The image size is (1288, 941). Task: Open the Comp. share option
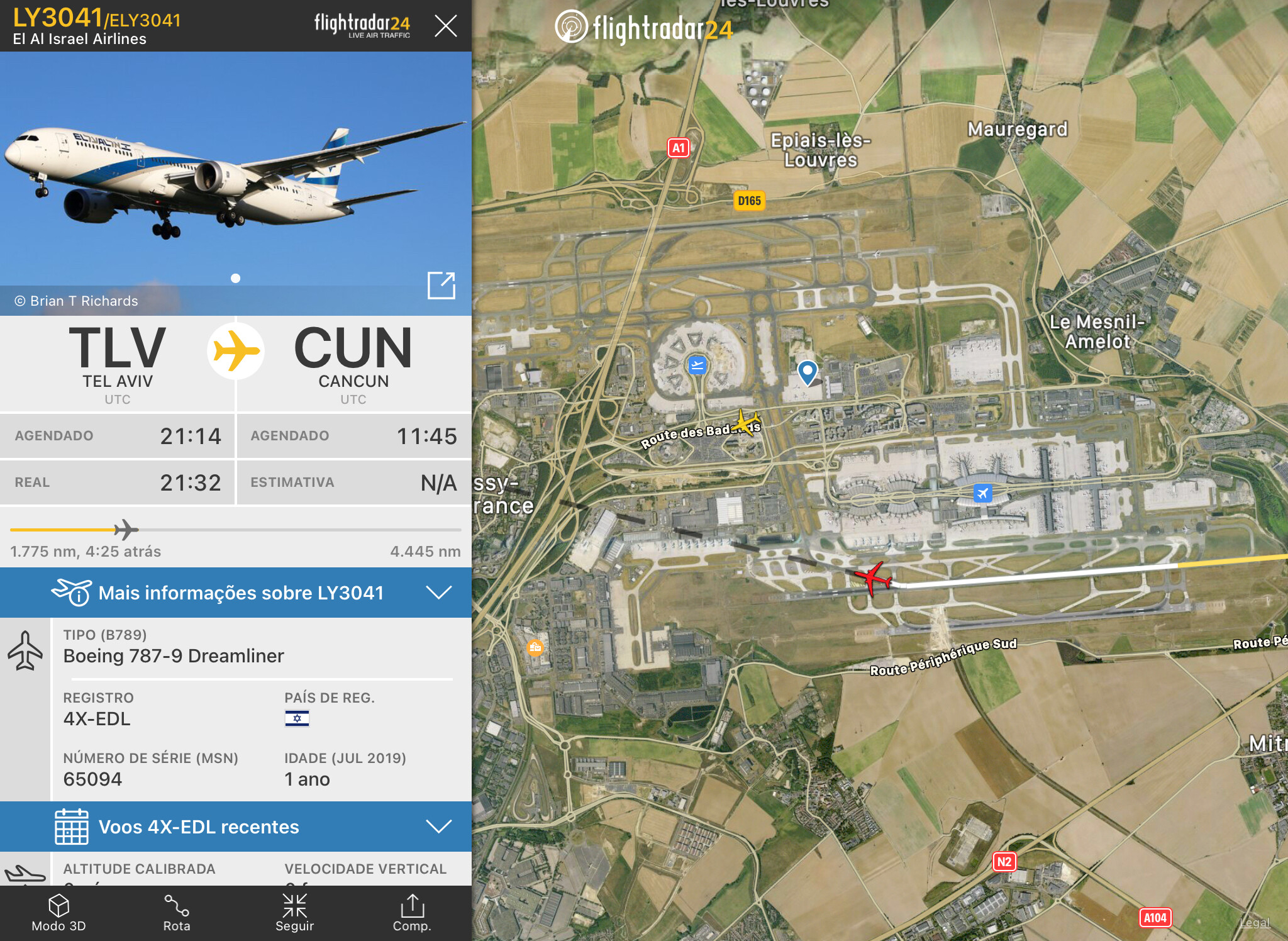pos(412,913)
